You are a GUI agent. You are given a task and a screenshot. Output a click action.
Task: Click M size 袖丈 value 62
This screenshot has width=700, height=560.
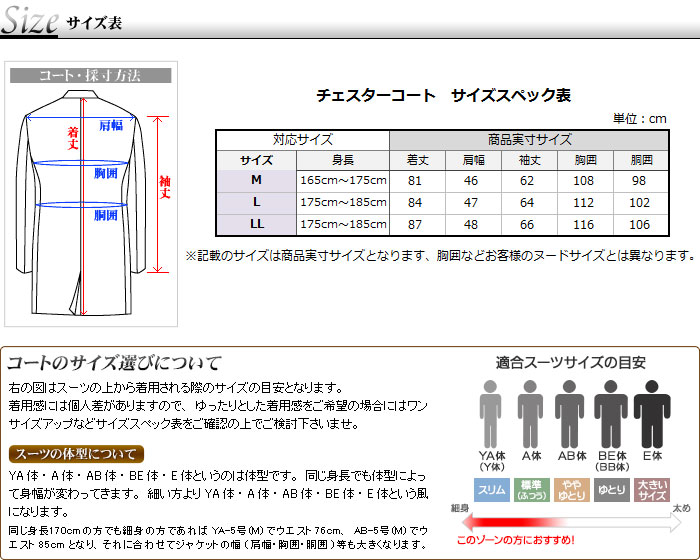[x=527, y=181]
